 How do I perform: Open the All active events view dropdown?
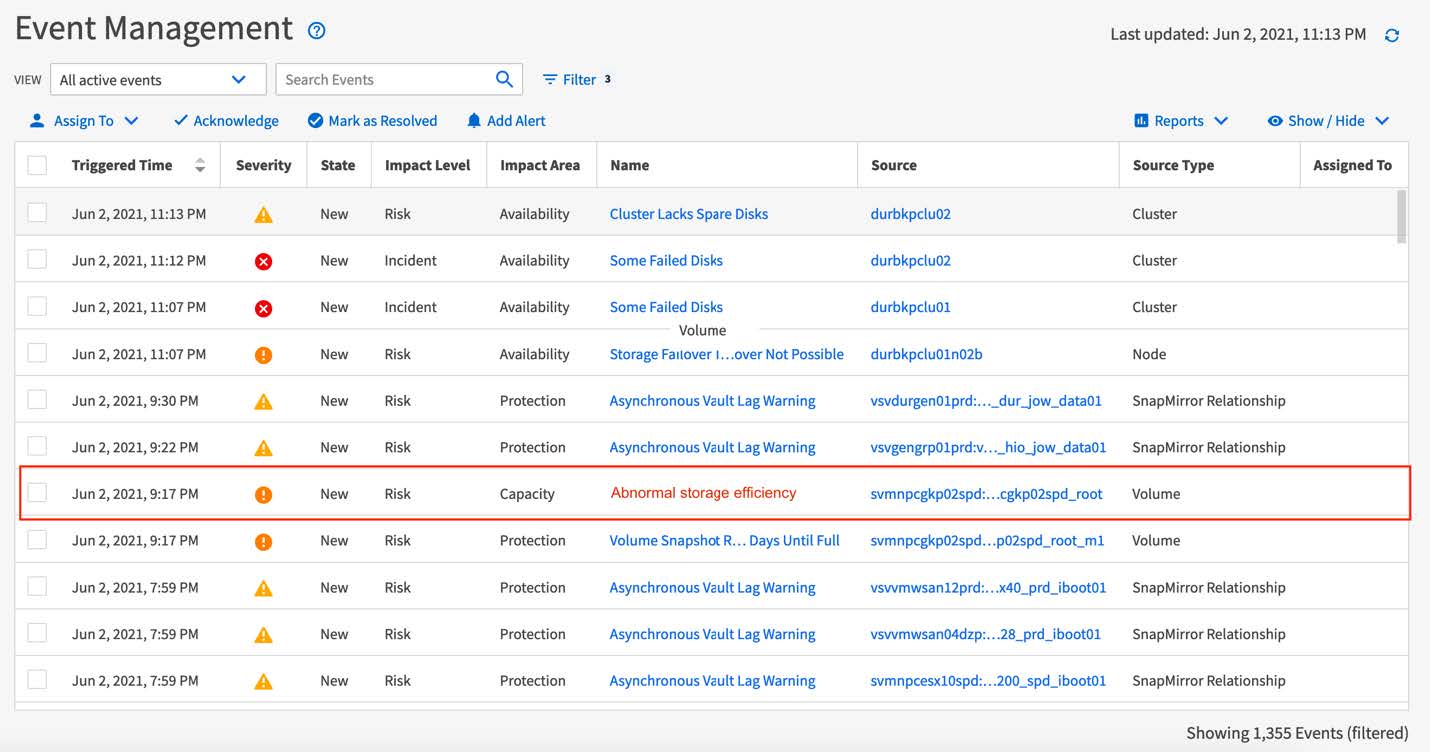(157, 80)
